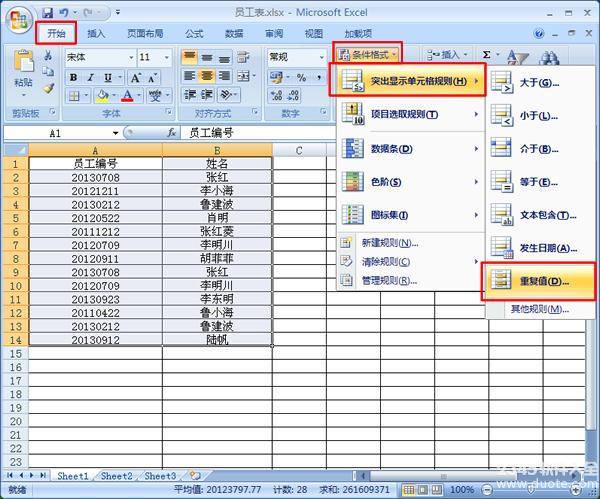Toggle wrap text button
600x499 pixels.
tap(243, 58)
